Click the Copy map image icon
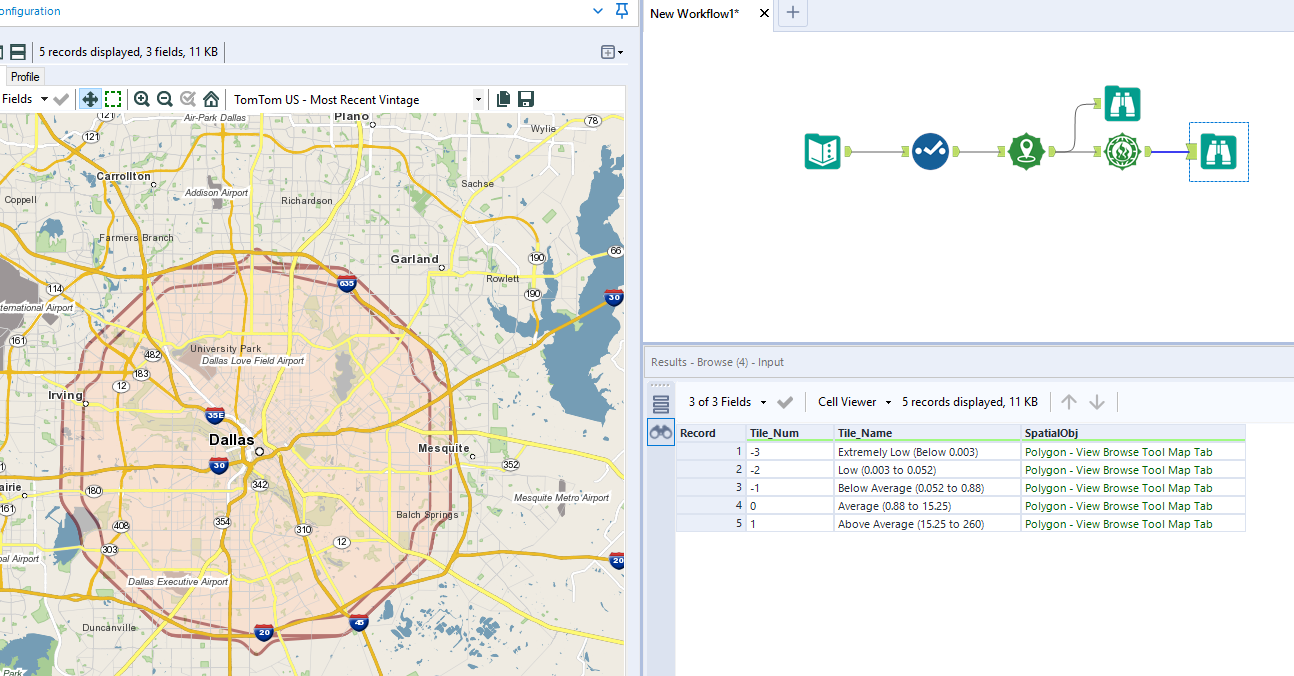The width and height of the screenshot is (1294, 676). click(x=502, y=99)
